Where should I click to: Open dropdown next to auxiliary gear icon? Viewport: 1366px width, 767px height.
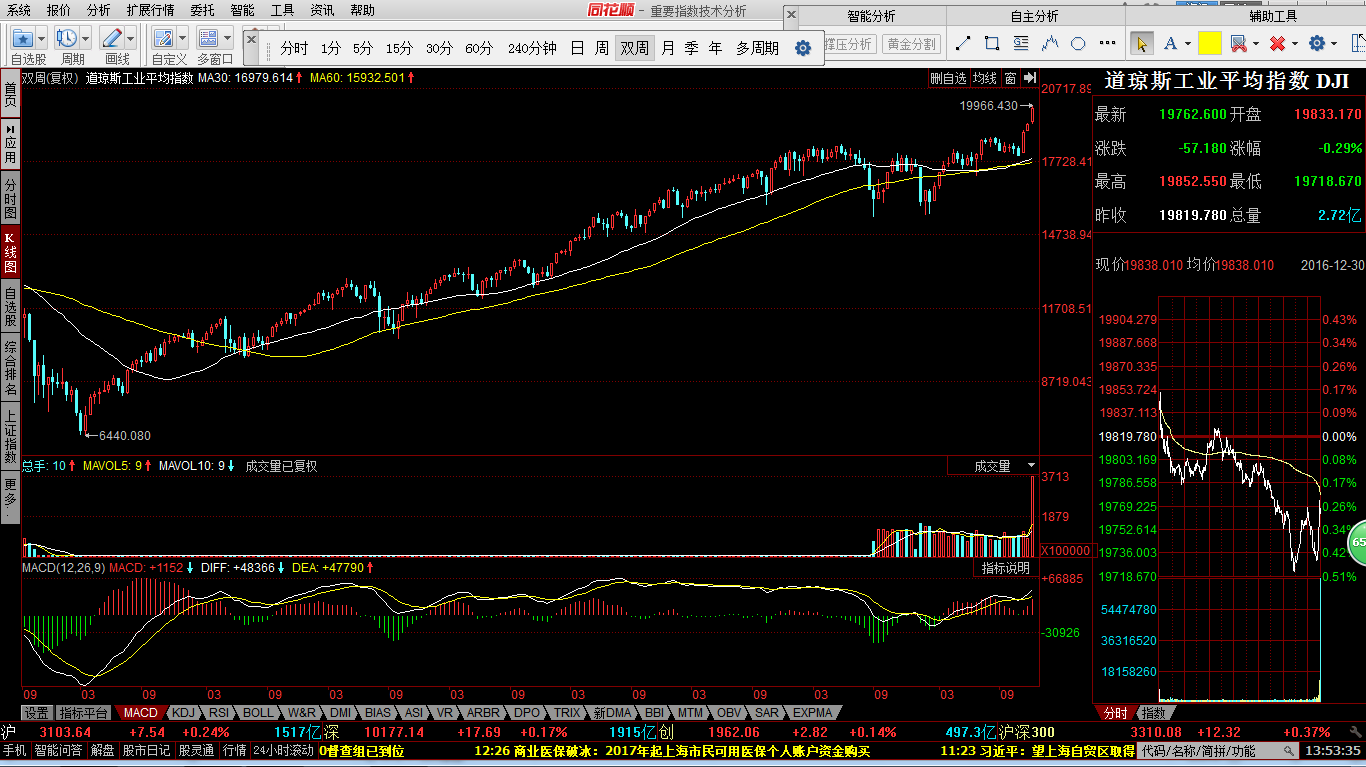point(1334,44)
